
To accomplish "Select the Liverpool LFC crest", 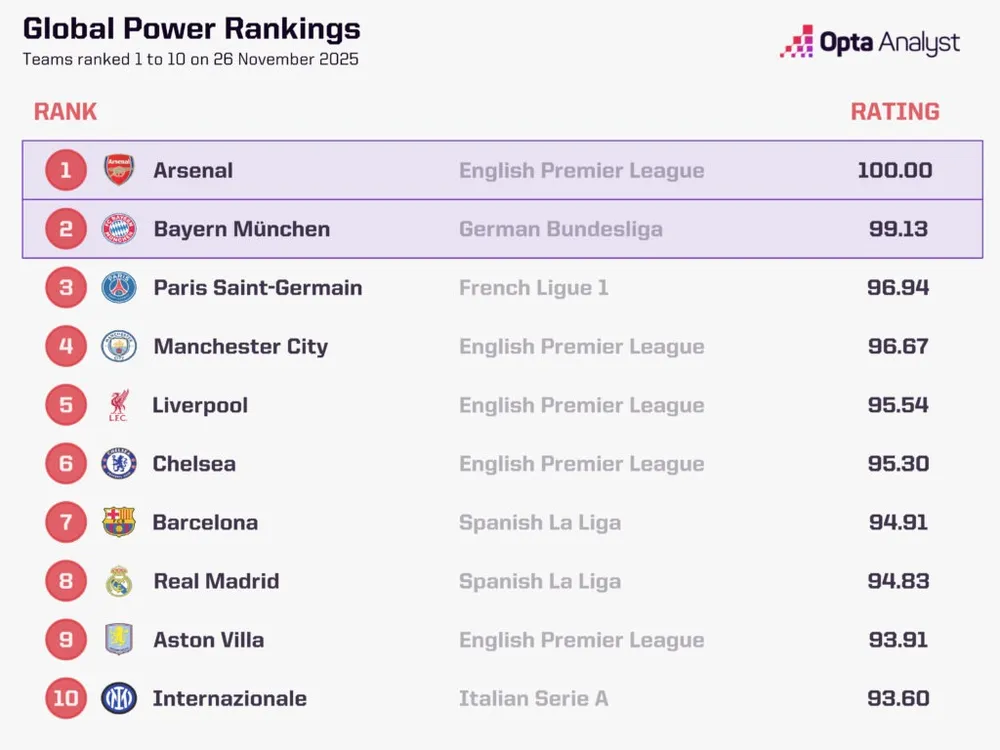I will 119,405.
